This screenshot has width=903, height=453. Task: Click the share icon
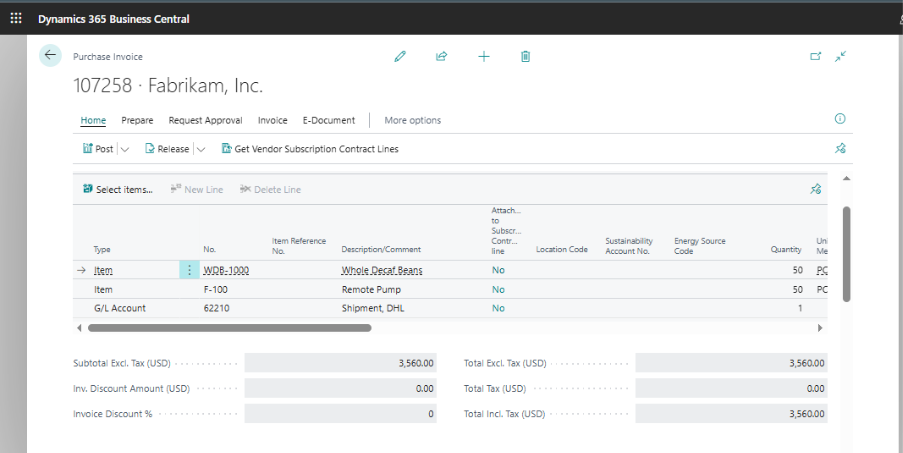click(x=441, y=57)
